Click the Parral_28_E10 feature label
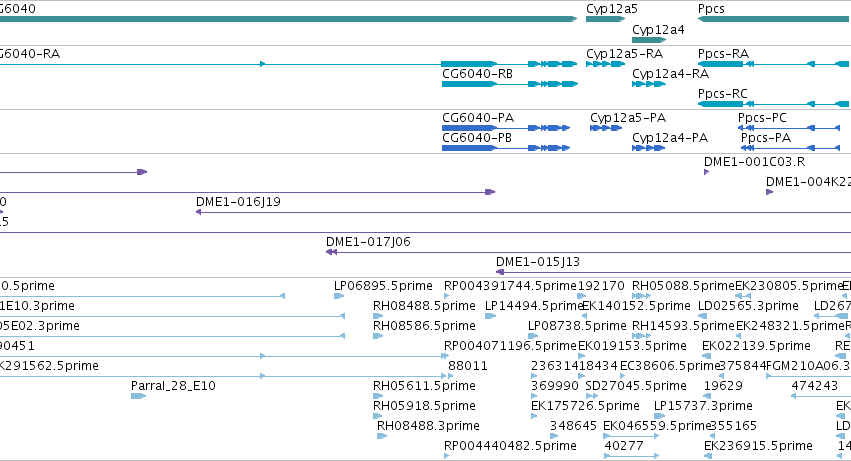Viewport: 851px width, 461px height. (173, 386)
